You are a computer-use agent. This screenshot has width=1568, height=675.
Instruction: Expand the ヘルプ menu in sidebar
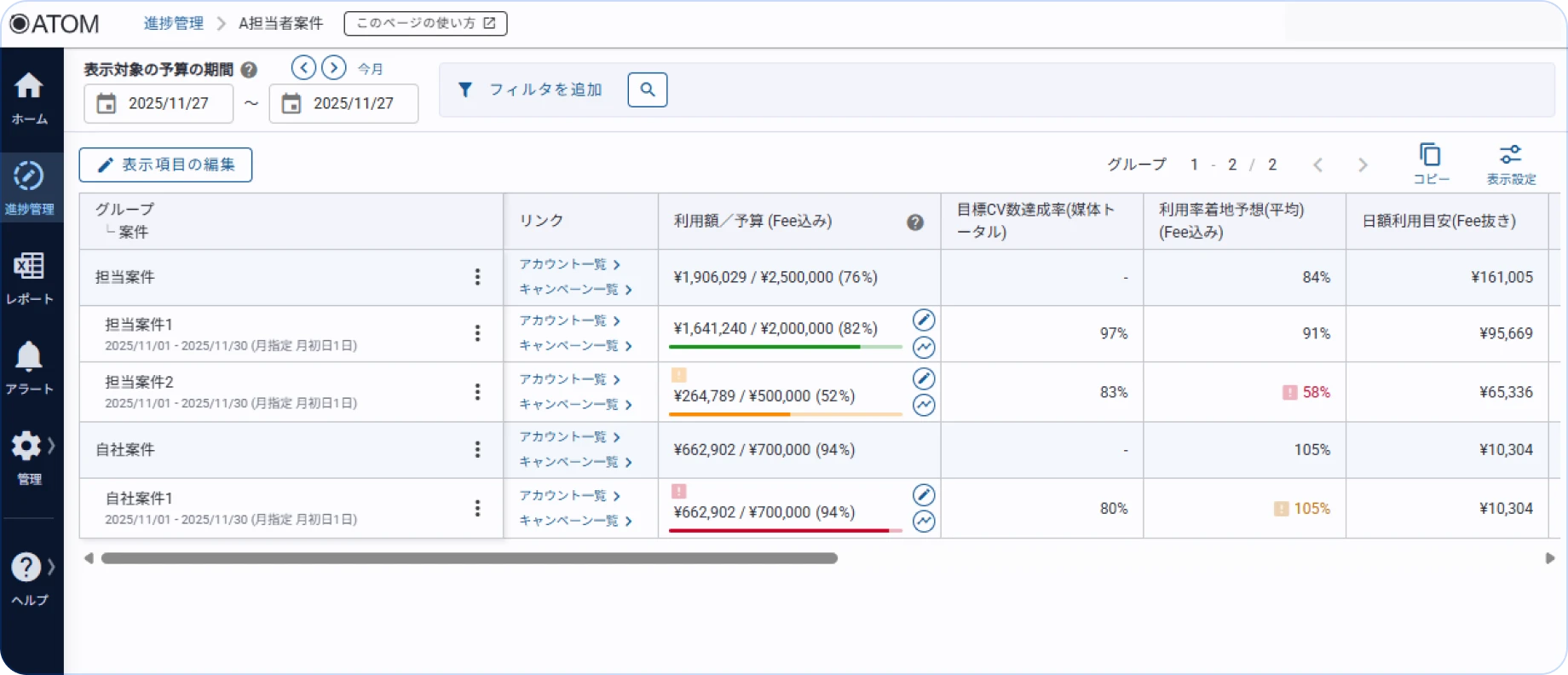coord(31,578)
